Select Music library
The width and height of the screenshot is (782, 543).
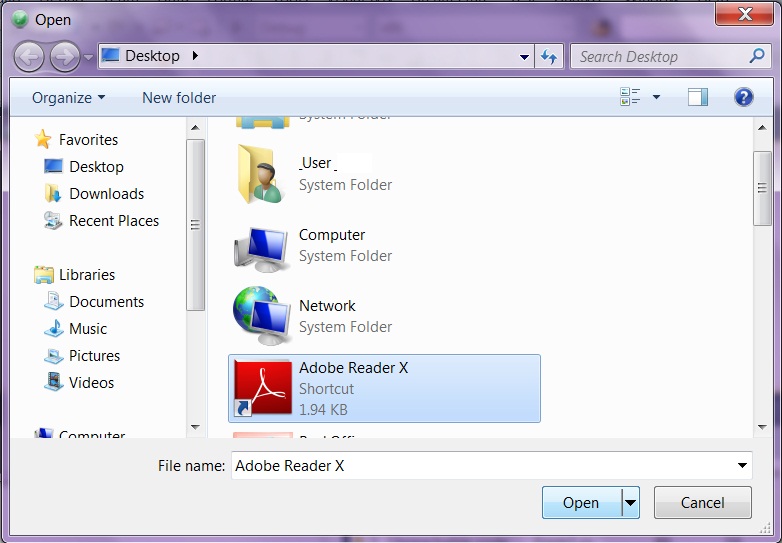point(88,329)
